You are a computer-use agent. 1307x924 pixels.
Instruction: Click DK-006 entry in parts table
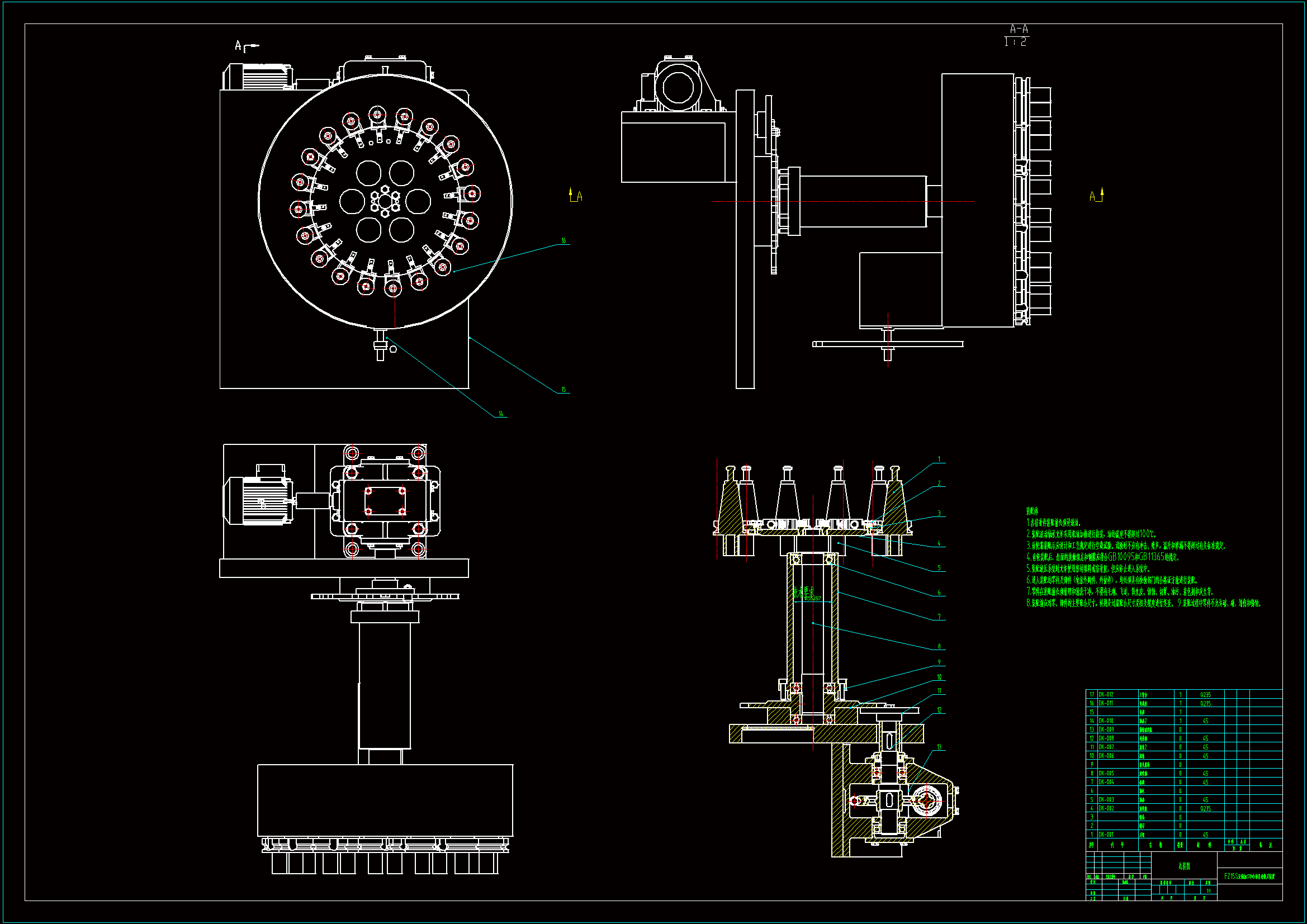click(1106, 756)
